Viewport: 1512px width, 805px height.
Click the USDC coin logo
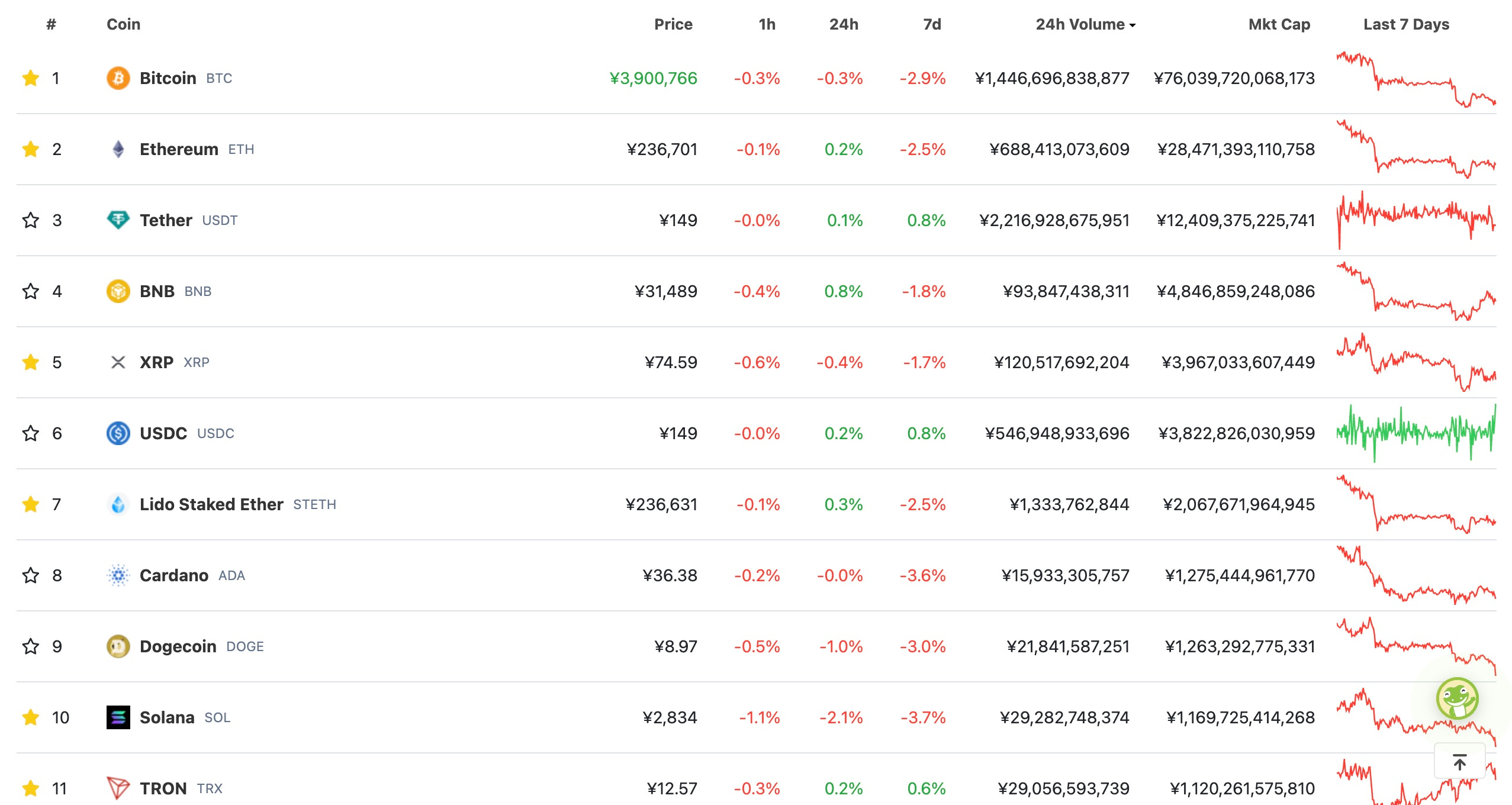(118, 433)
